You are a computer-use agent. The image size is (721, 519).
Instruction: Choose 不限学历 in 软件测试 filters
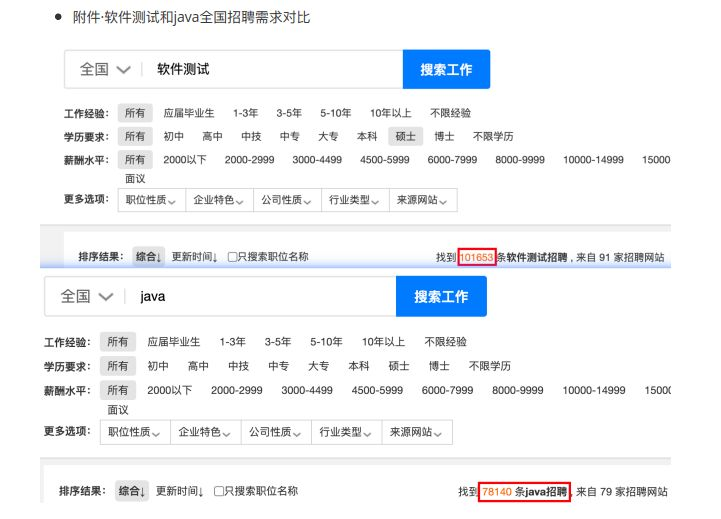point(493,137)
